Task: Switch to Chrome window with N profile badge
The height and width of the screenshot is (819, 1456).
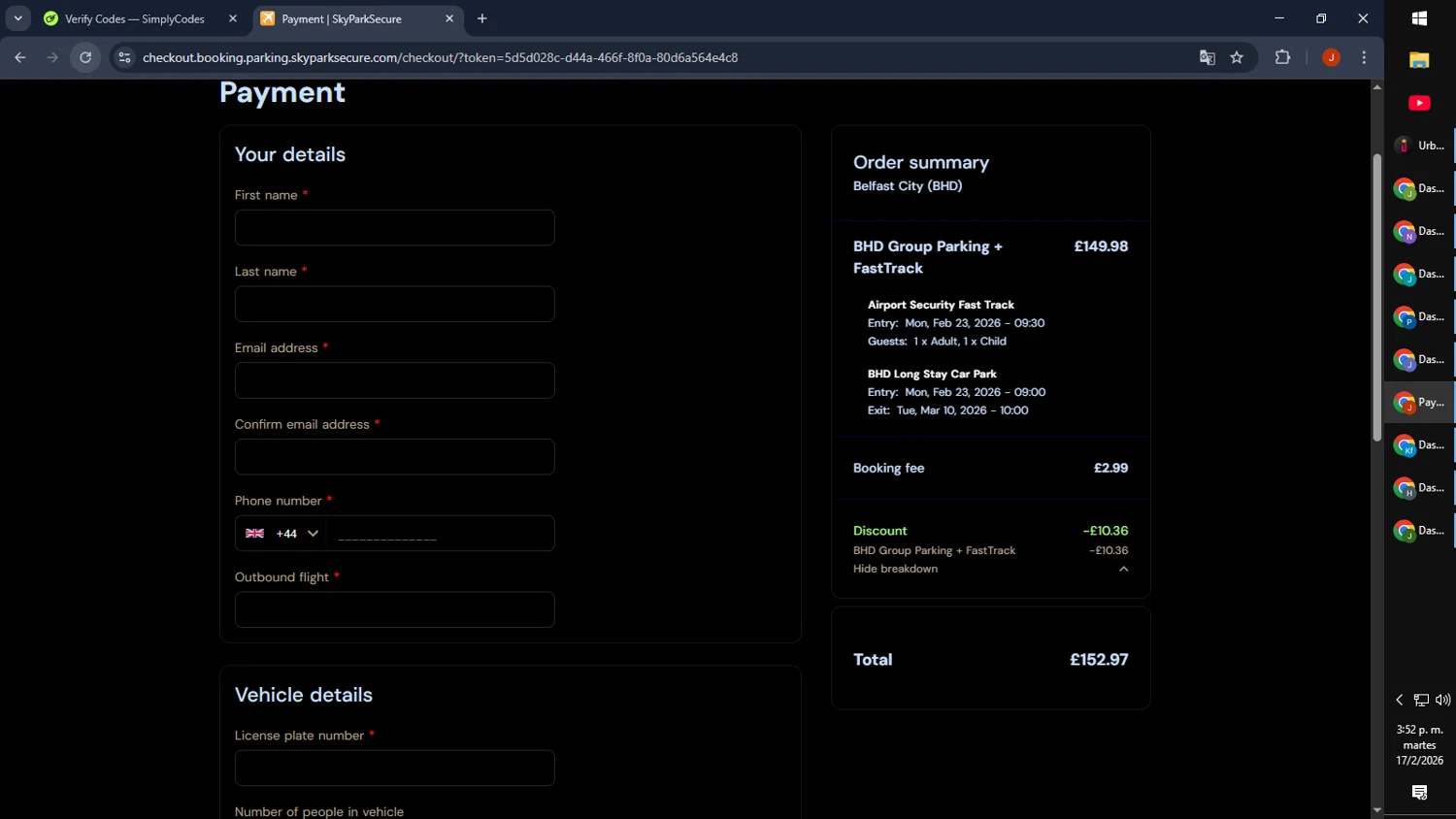Action: pos(1419,231)
